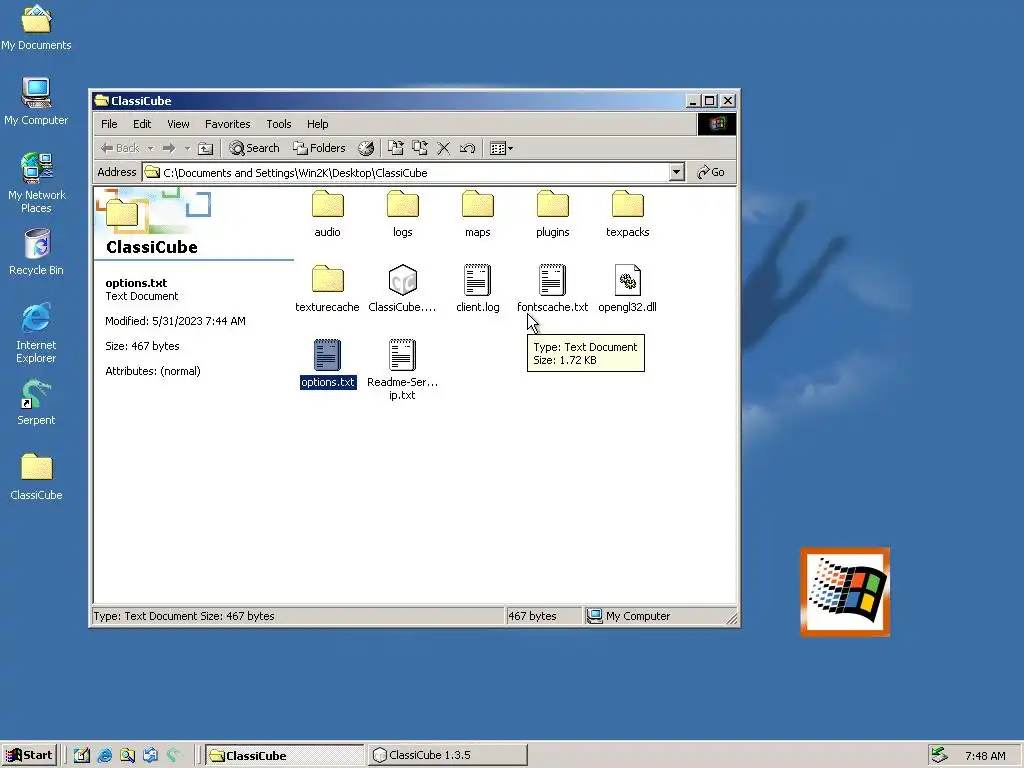1024x768 pixels.
Task: Switch to ClassiCube 1.3.5 taskbar button
Action: pyautogui.click(x=447, y=755)
